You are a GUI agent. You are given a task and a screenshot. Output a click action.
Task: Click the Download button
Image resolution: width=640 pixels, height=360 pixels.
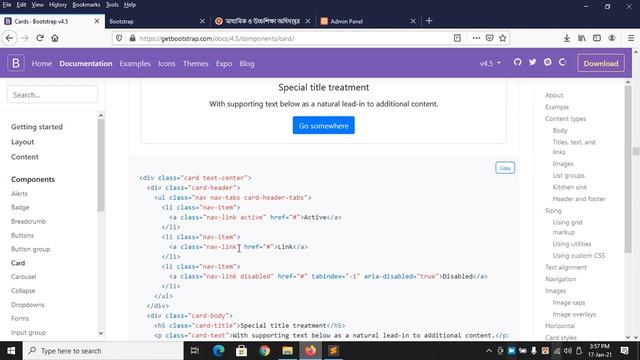pyautogui.click(x=601, y=63)
